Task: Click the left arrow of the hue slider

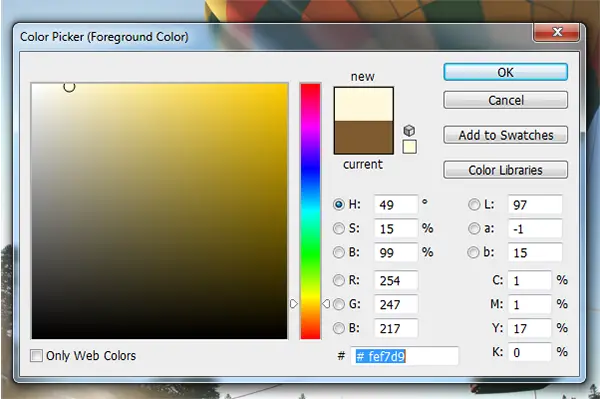Action: pyautogui.click(x=294, y=304)
